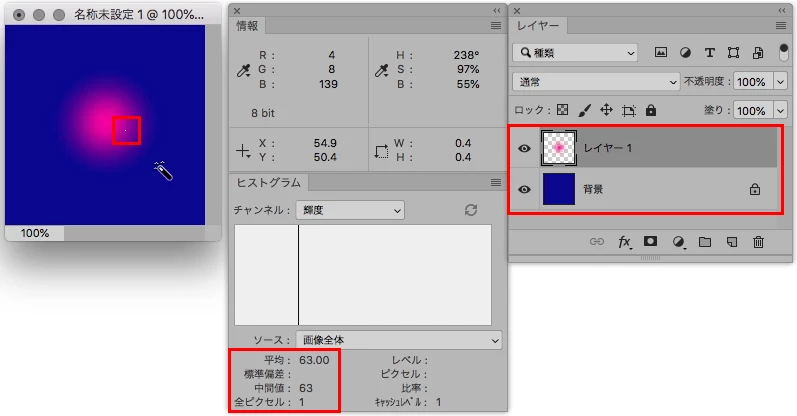Add a layer mask
The width and height of the screenshot is (797, 416).
click(x=650, y=242)
